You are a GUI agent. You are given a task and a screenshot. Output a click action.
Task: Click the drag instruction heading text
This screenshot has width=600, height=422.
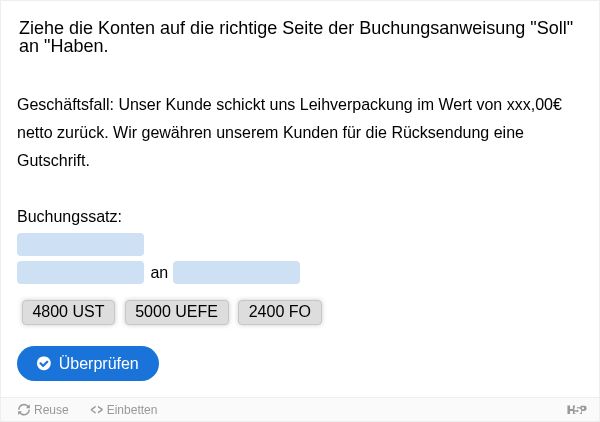click(x=296, y=37)
